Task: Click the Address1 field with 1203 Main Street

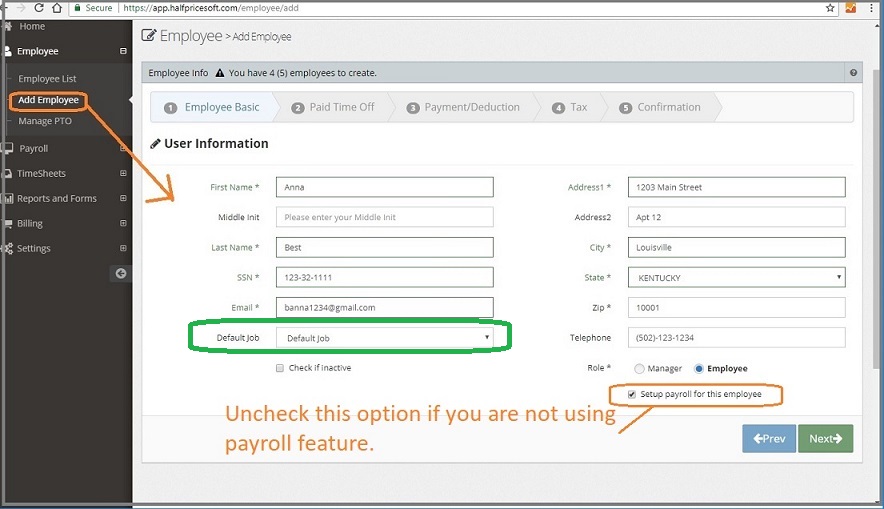Action: pyautogui.click(x=736, y=187)
